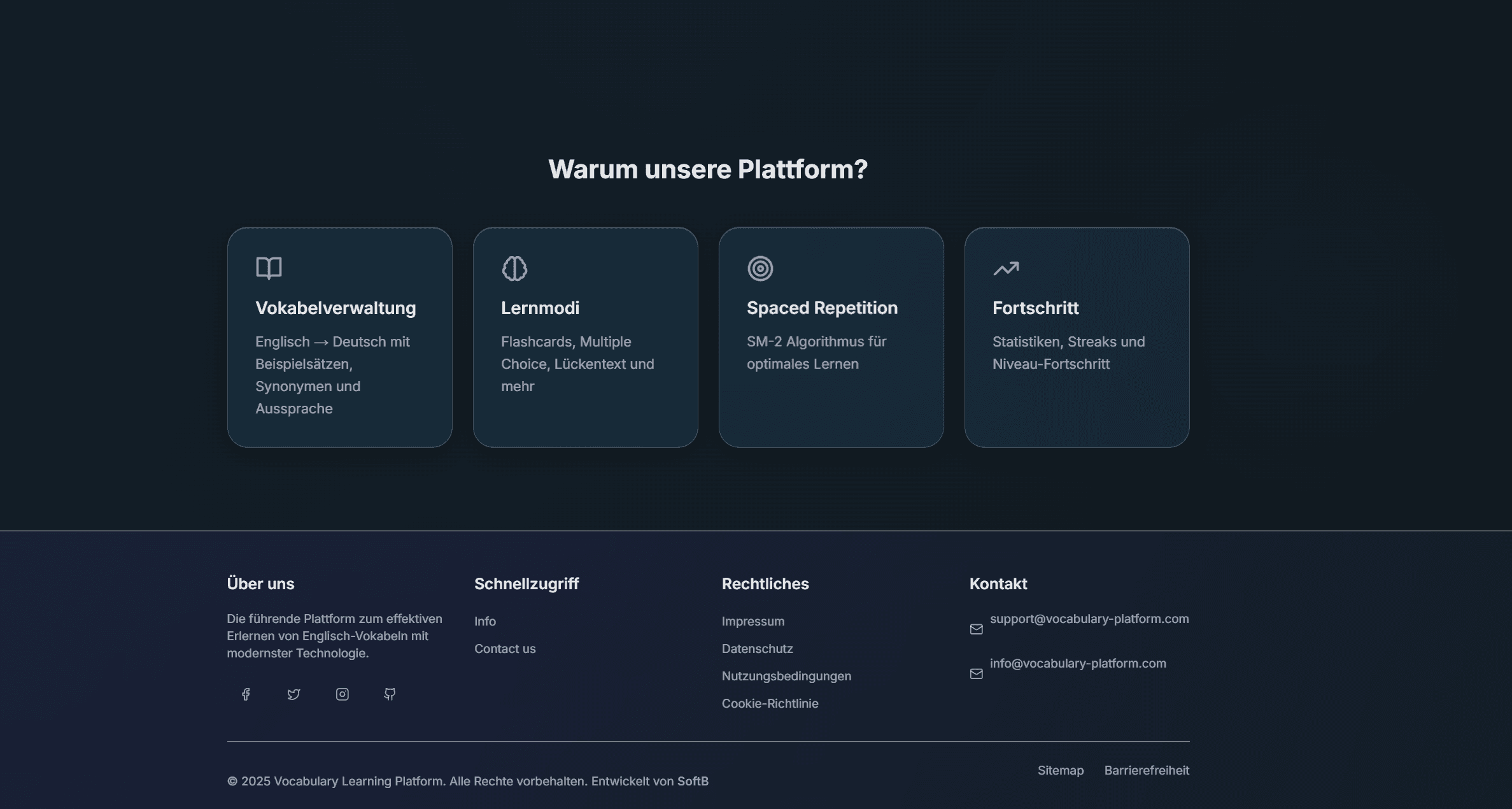Screen dimensions: 1512x809
Task: Click the brain icon on Lernmodi card
Action: tap(514, 268)
